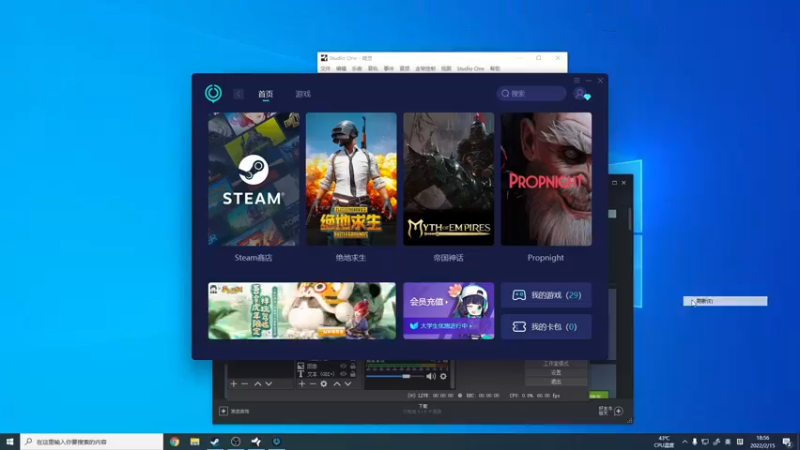The image size is (800, 450).
Task: Click the 大学生优惠进行中 promo strip
Action: click(x=448, y=326)
